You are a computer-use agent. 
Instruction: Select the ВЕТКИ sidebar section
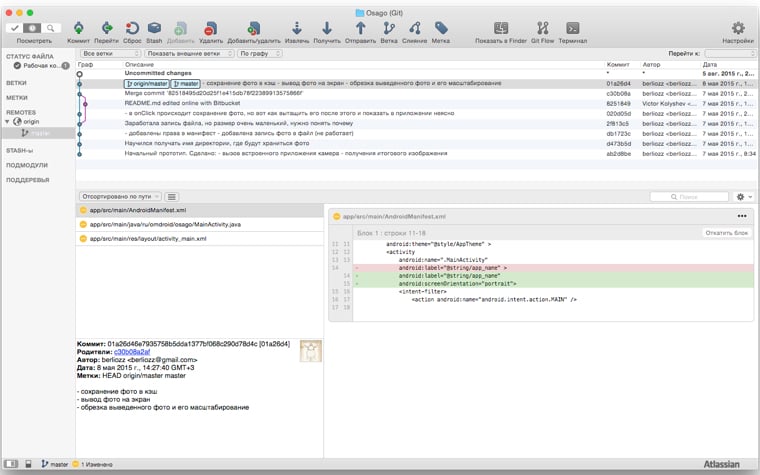[16, 83]
